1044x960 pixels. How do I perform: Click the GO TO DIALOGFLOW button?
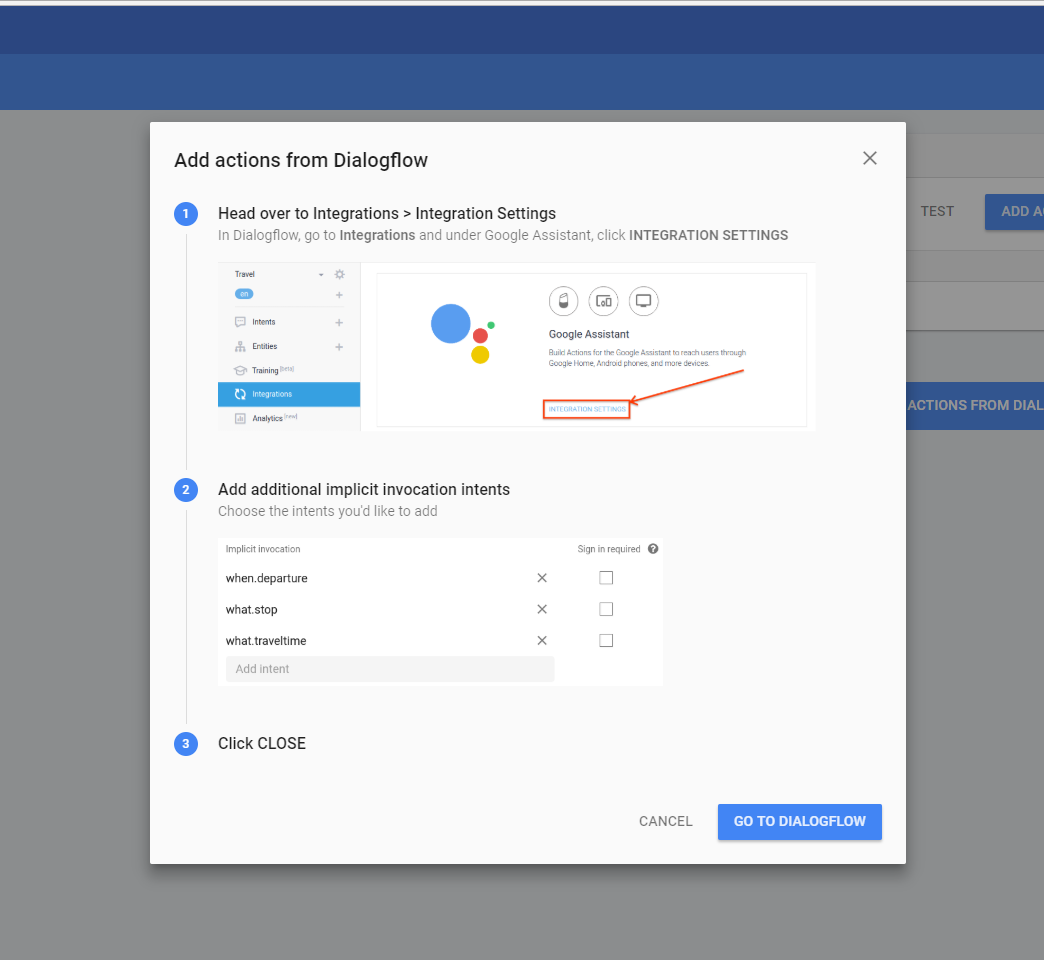(x=799, y=821)
